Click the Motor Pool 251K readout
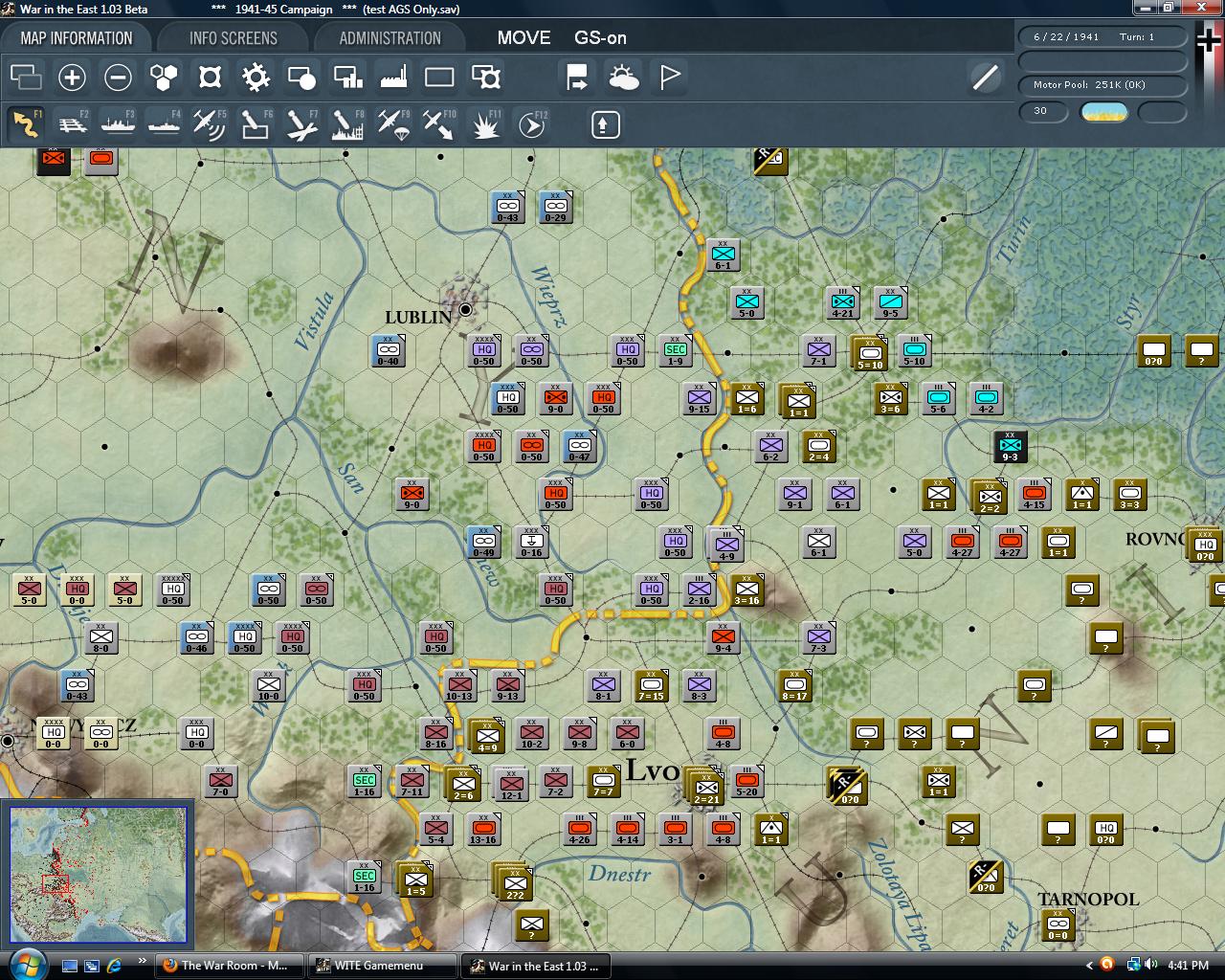 [x=1102, y=85]
